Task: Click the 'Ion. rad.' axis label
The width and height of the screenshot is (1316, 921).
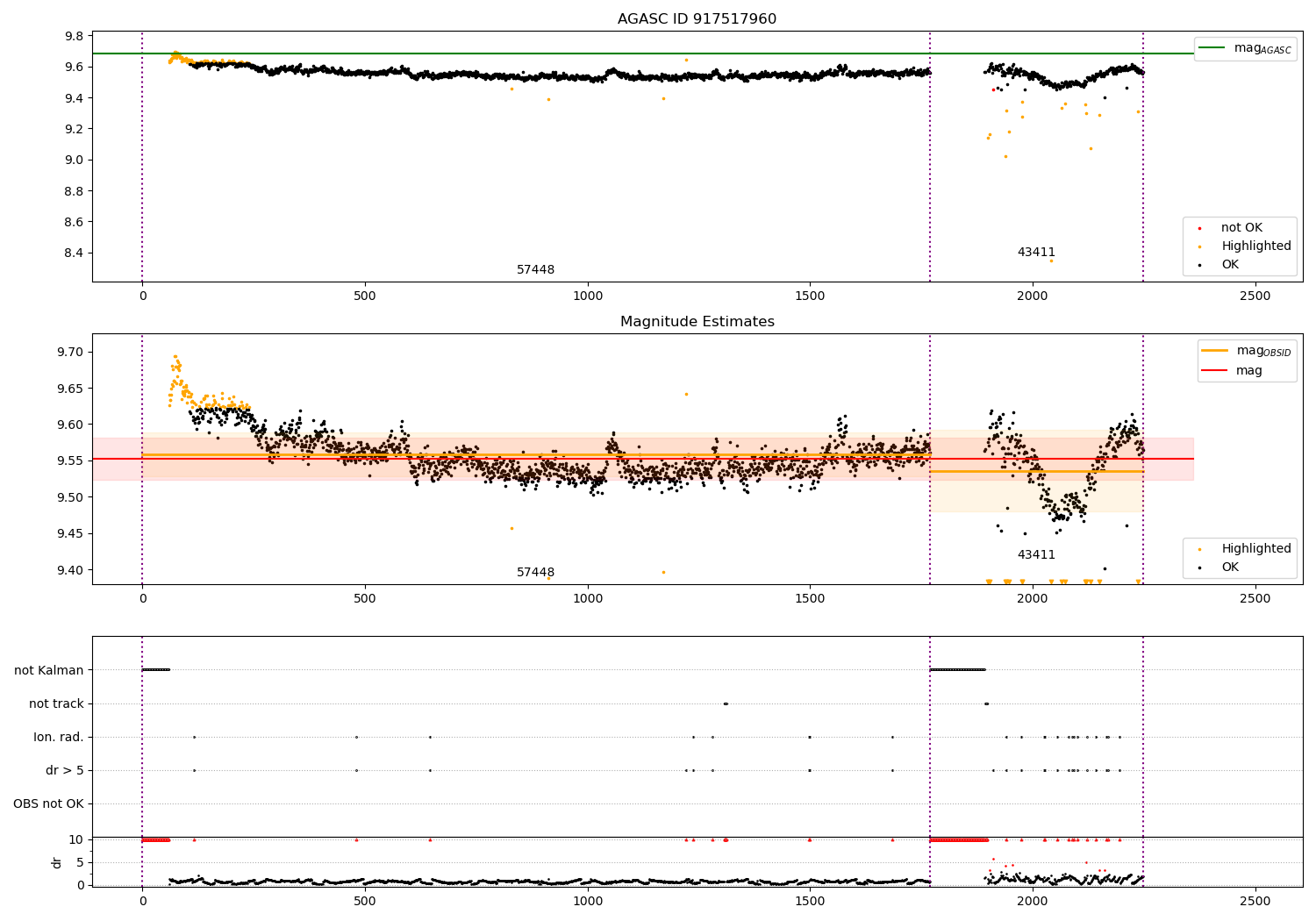Action: pyautogui.click(x=59, y=737)
